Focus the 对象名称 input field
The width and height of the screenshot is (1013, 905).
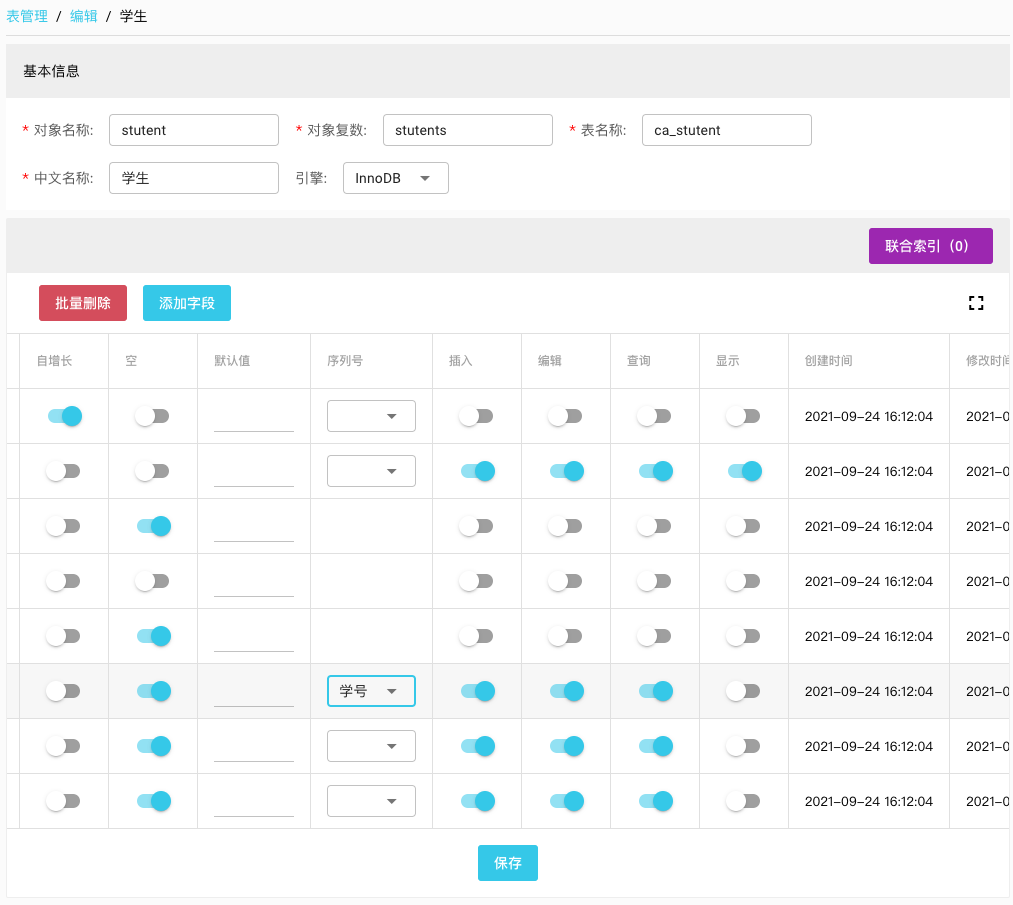[x=193, y=130]
